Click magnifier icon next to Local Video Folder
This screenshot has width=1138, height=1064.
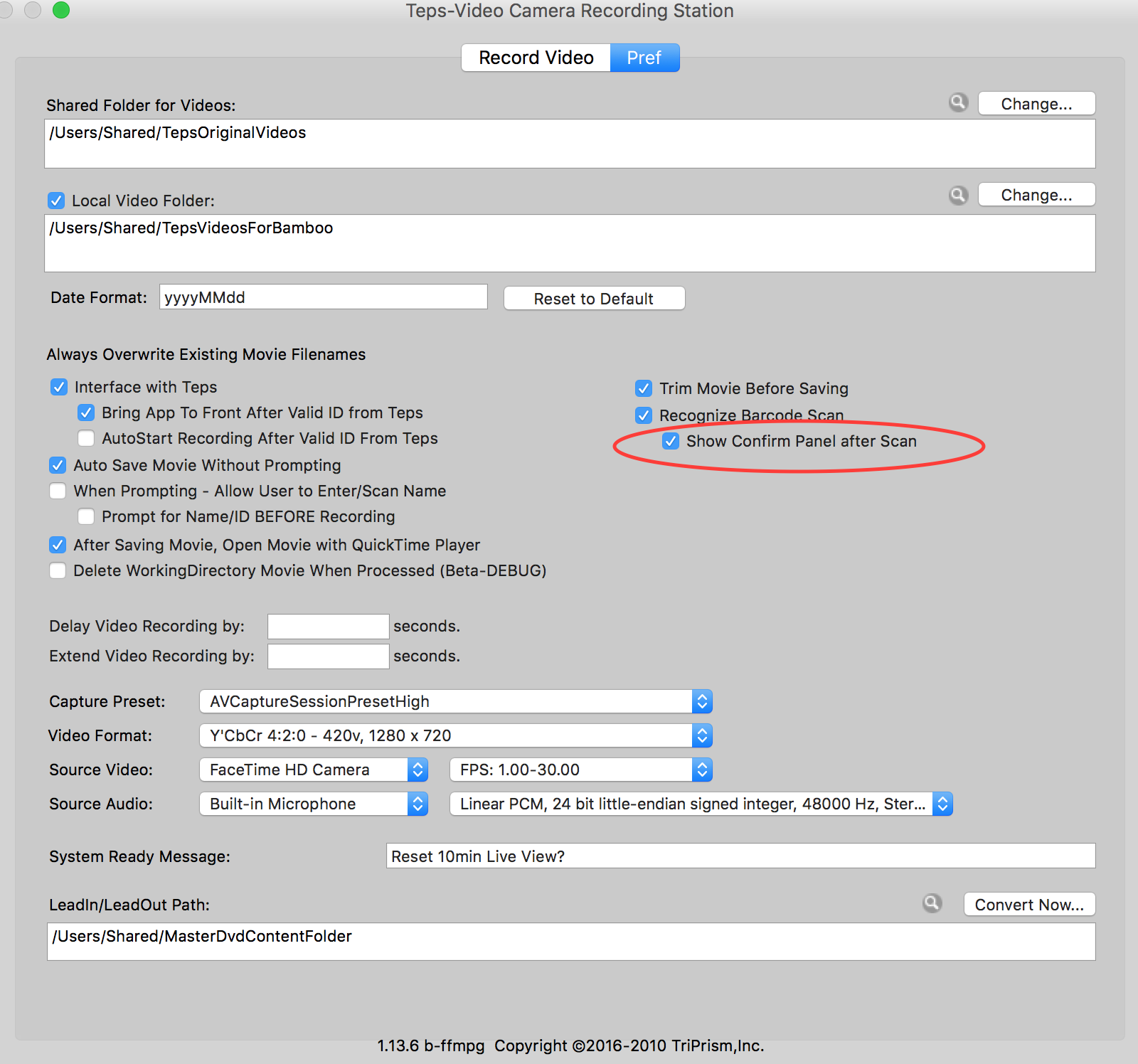959,195
